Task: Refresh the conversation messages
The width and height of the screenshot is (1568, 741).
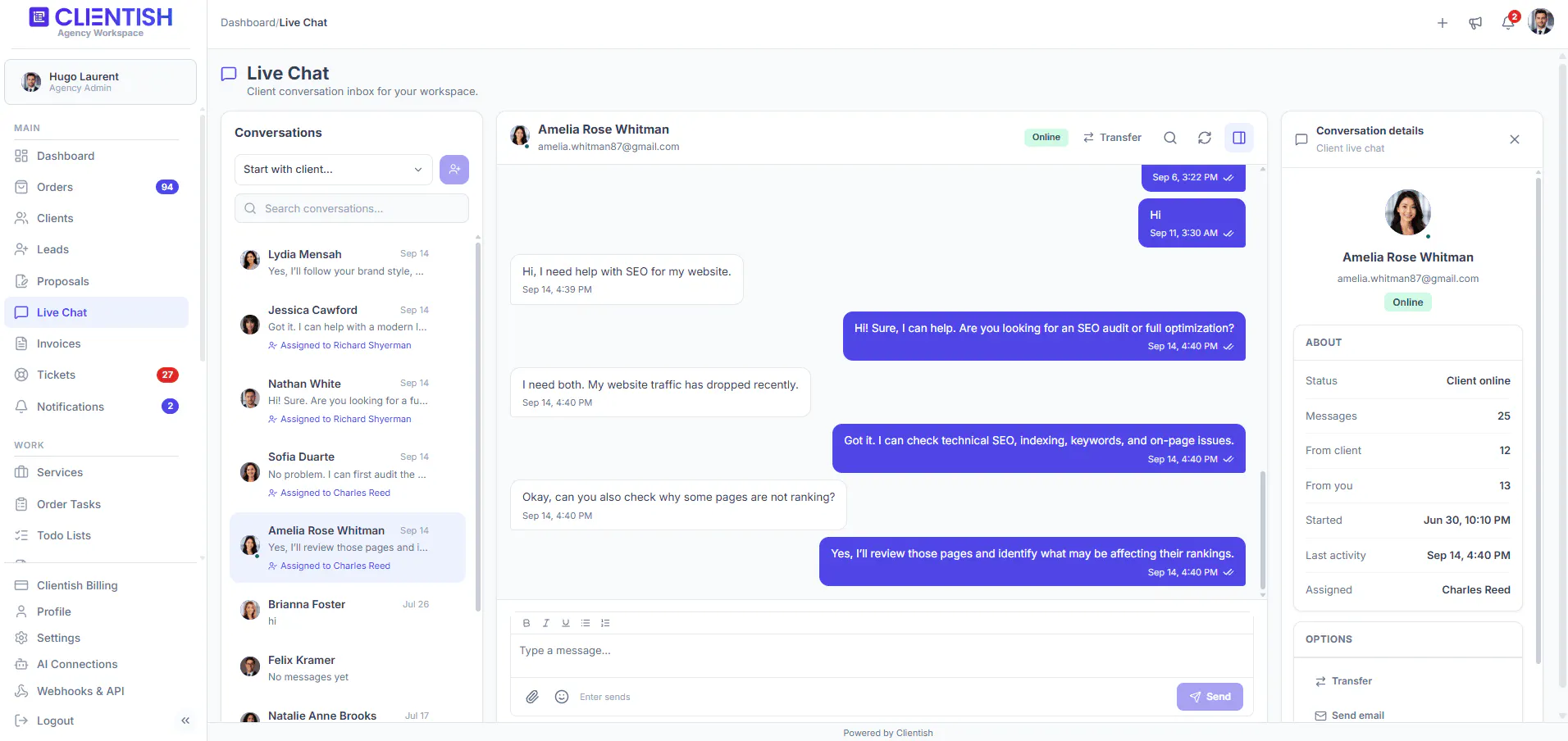Action: coord(1205,138)
